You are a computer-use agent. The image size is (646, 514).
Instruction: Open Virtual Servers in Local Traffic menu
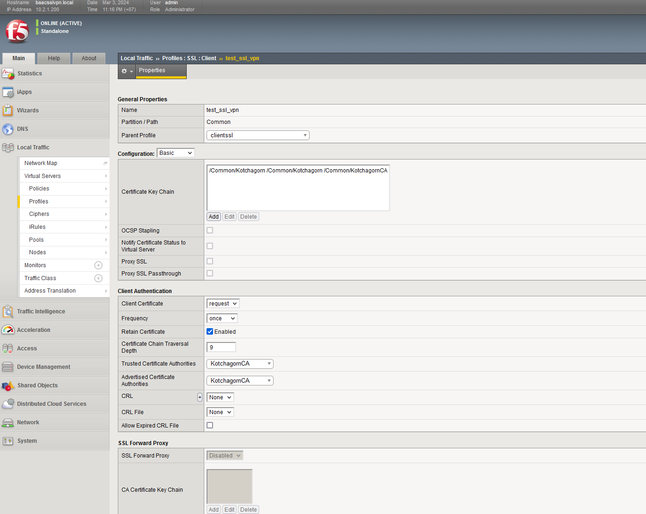pyautogui.click(x=43, y=176)
